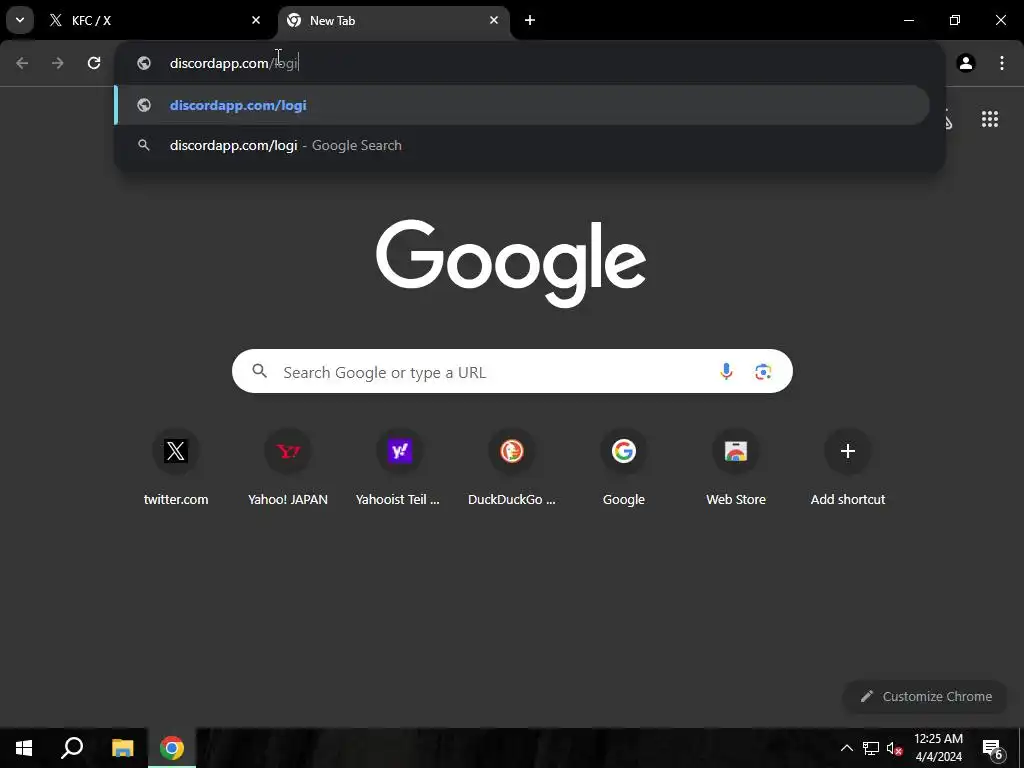This screenshot has height=768, width=1024.
Task: Open the Web Store shortcut
Action: click(x=736, y=468)
